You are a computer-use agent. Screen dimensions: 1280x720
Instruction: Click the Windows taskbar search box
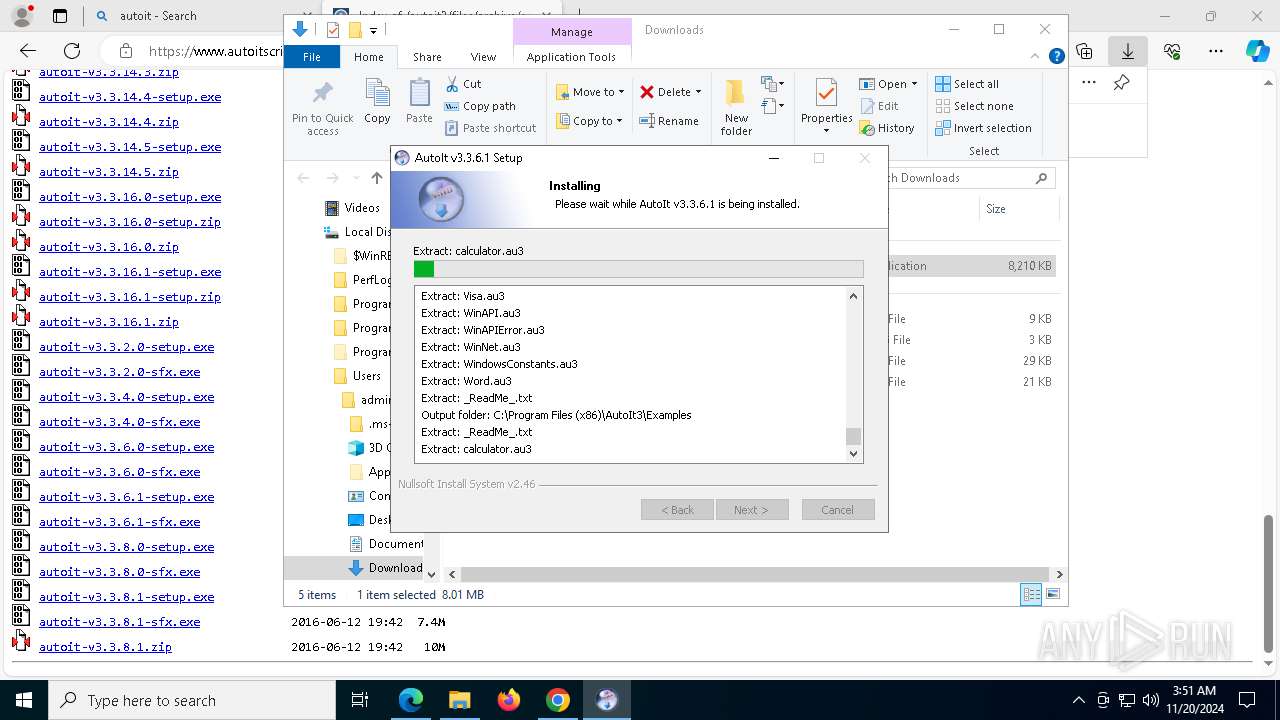coord(192,700)
